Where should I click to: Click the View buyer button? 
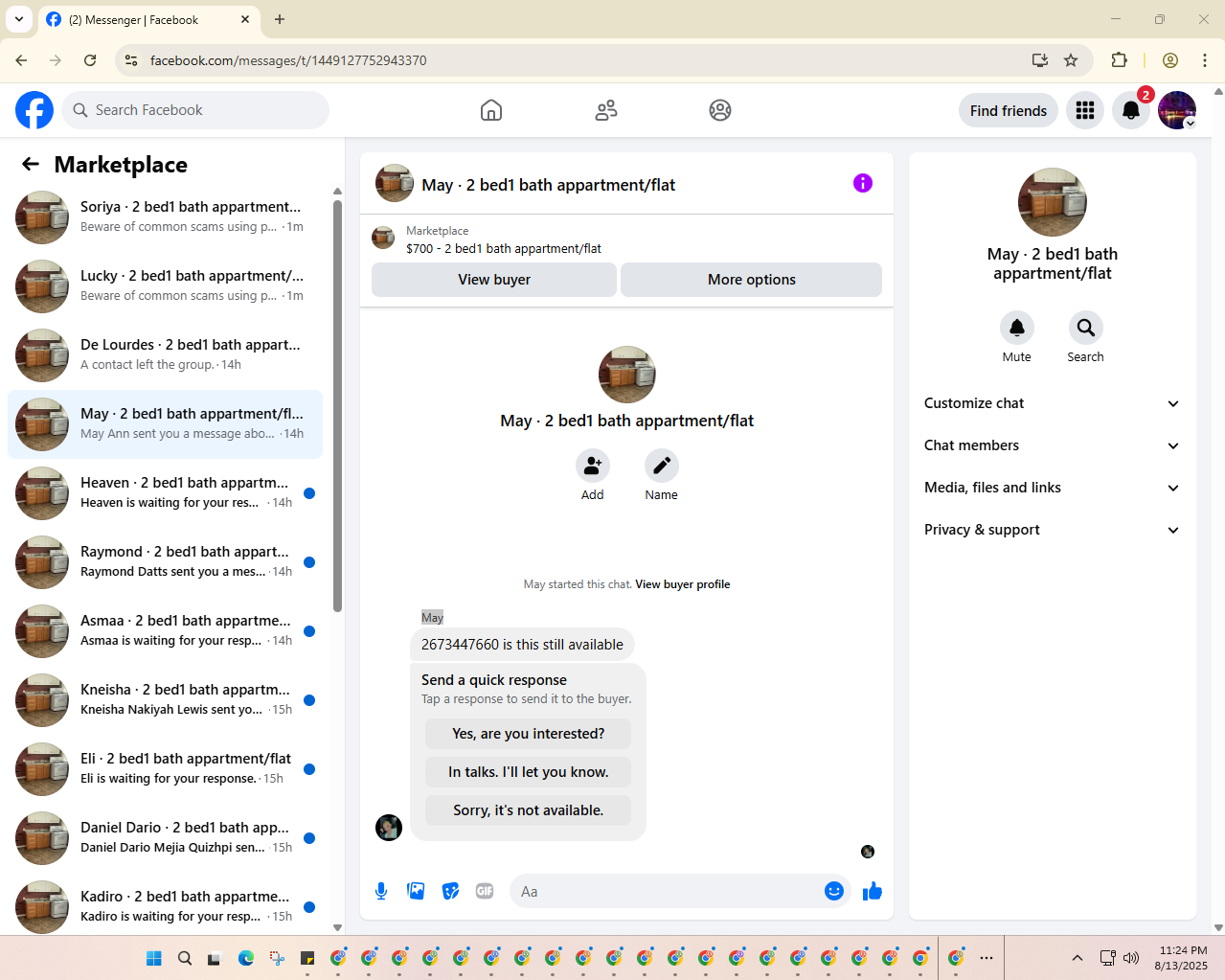pyautogui.click(x=494, y=280)
